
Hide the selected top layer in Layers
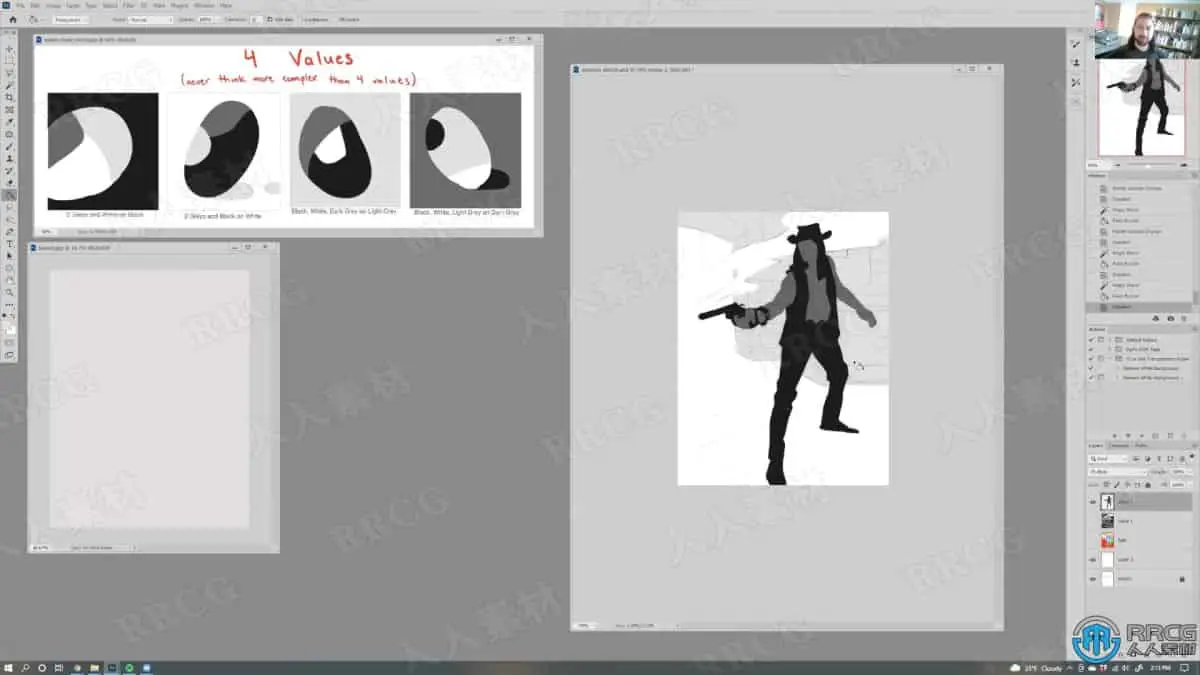point(1092,501)
